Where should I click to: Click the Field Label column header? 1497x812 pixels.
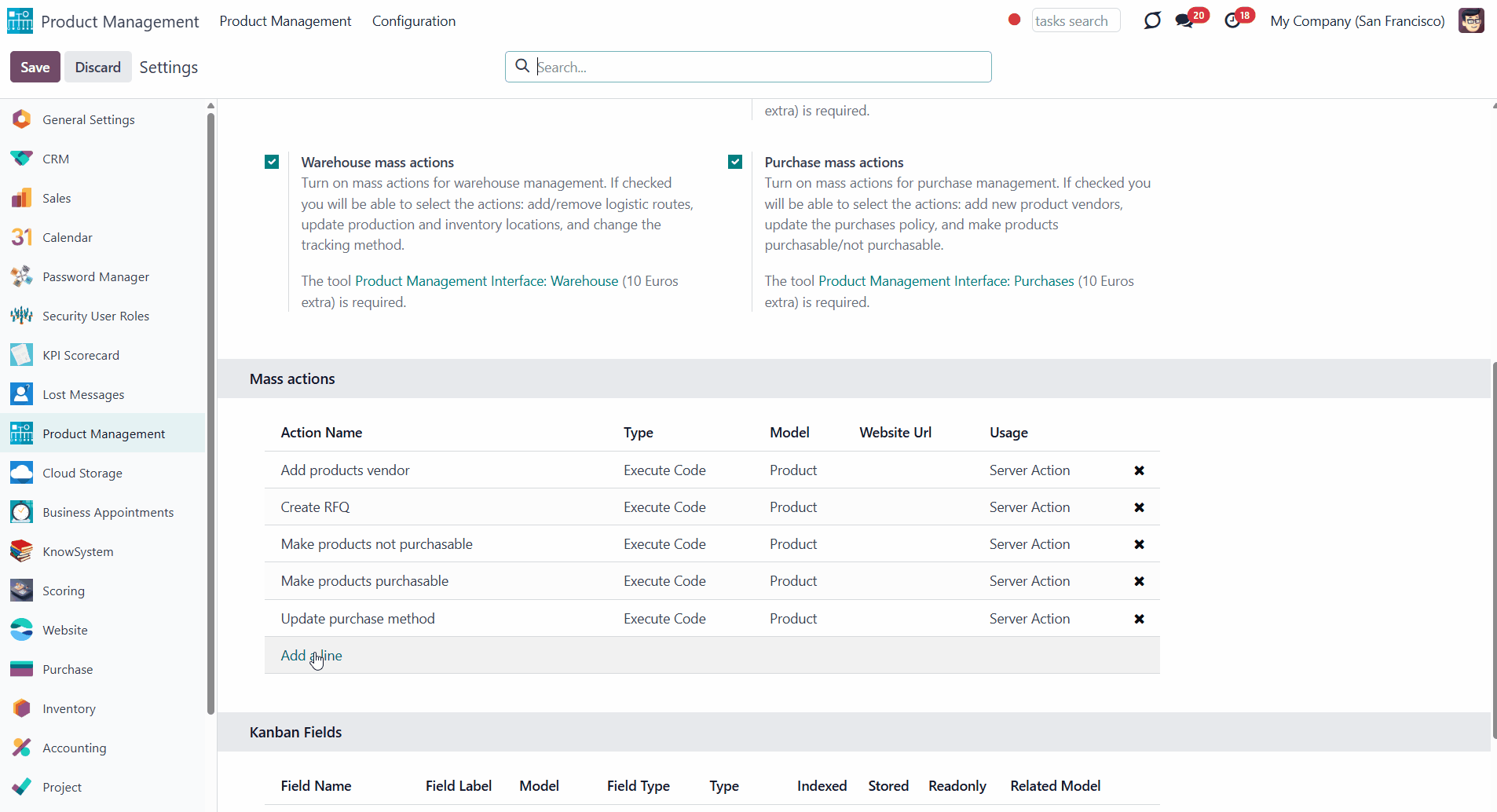[x=459, y=786]
